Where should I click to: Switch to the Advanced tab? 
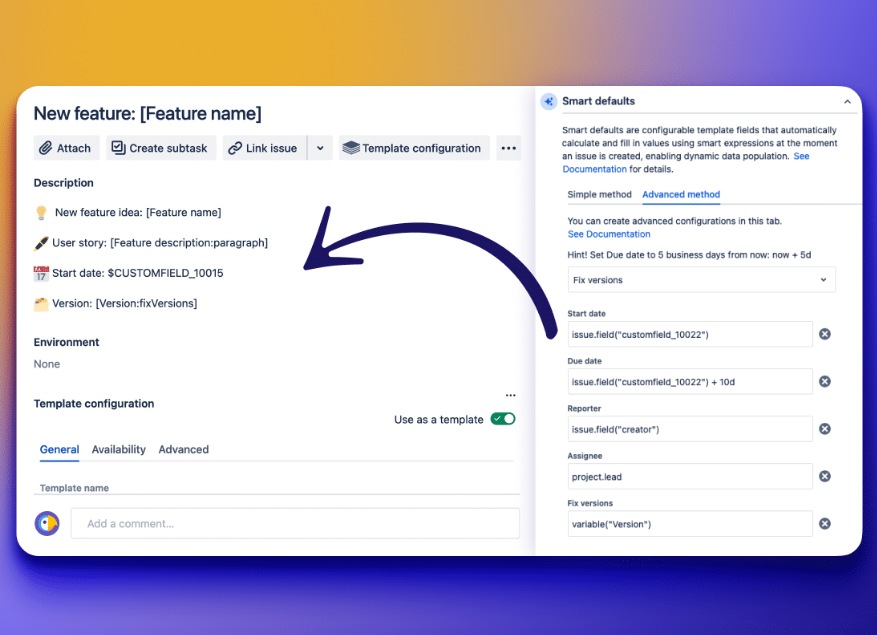coord(183,449)
